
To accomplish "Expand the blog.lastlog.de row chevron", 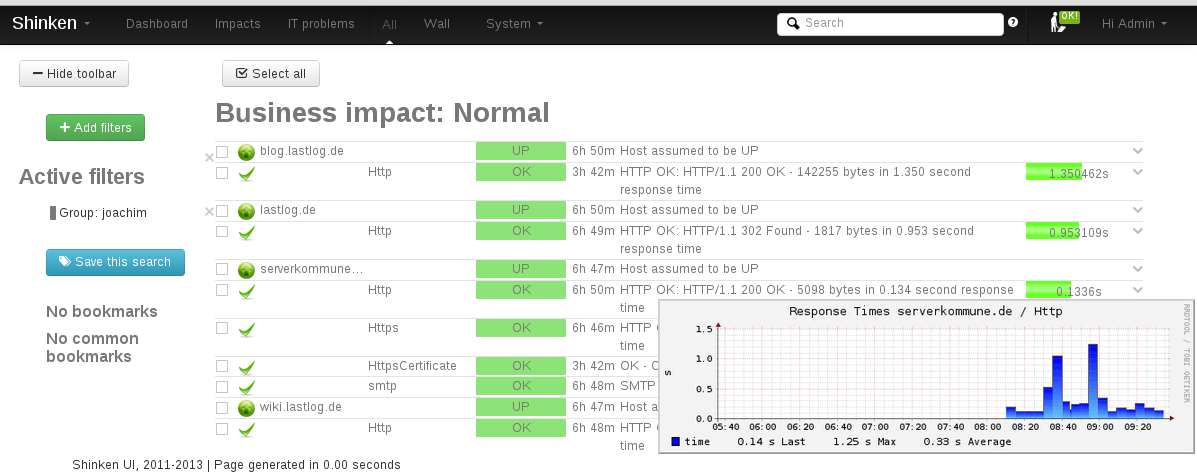I will point(1137,151).
